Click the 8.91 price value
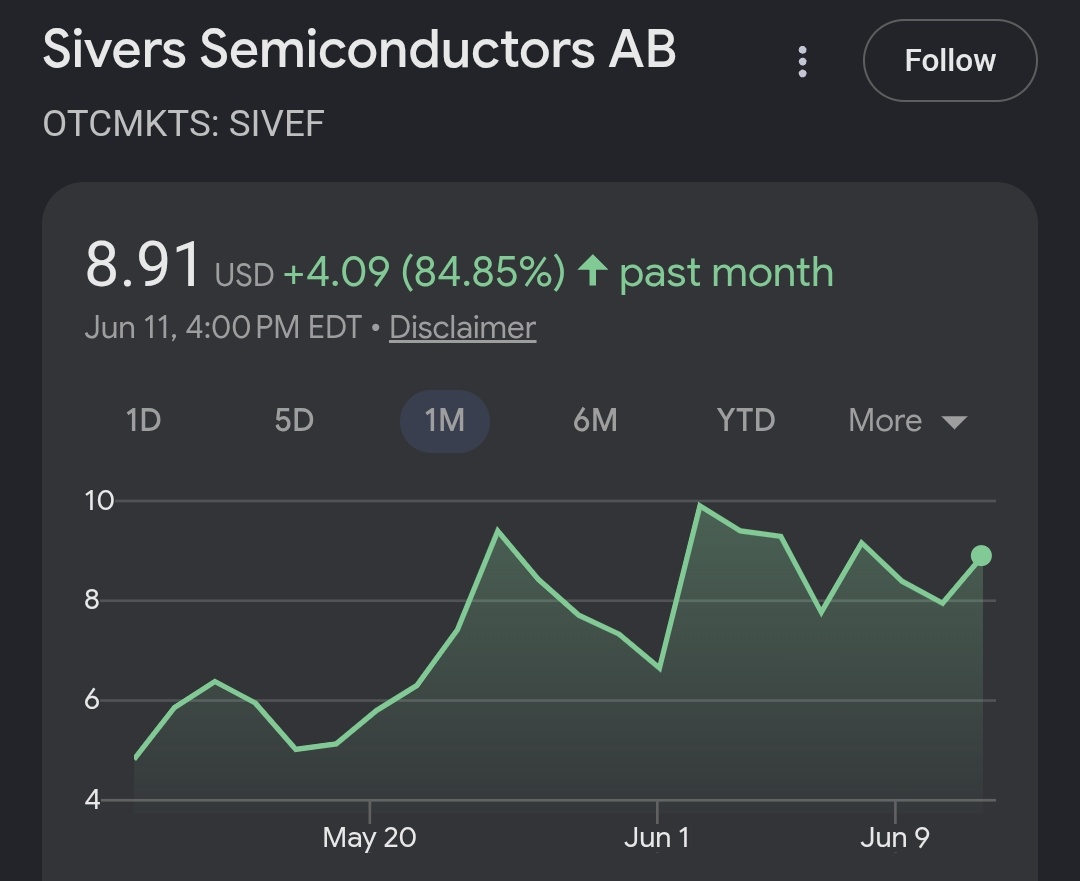This screenshot has width=1080, height=881. [x=143, y=265]
